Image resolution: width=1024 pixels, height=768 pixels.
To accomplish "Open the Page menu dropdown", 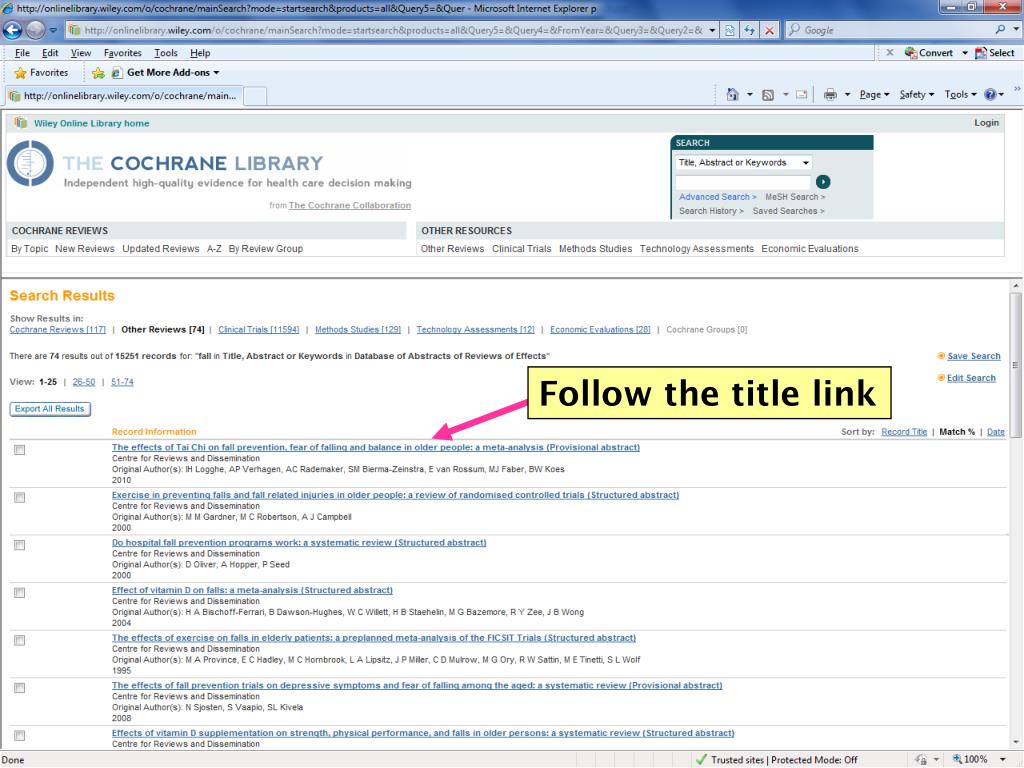I will 874,95.
